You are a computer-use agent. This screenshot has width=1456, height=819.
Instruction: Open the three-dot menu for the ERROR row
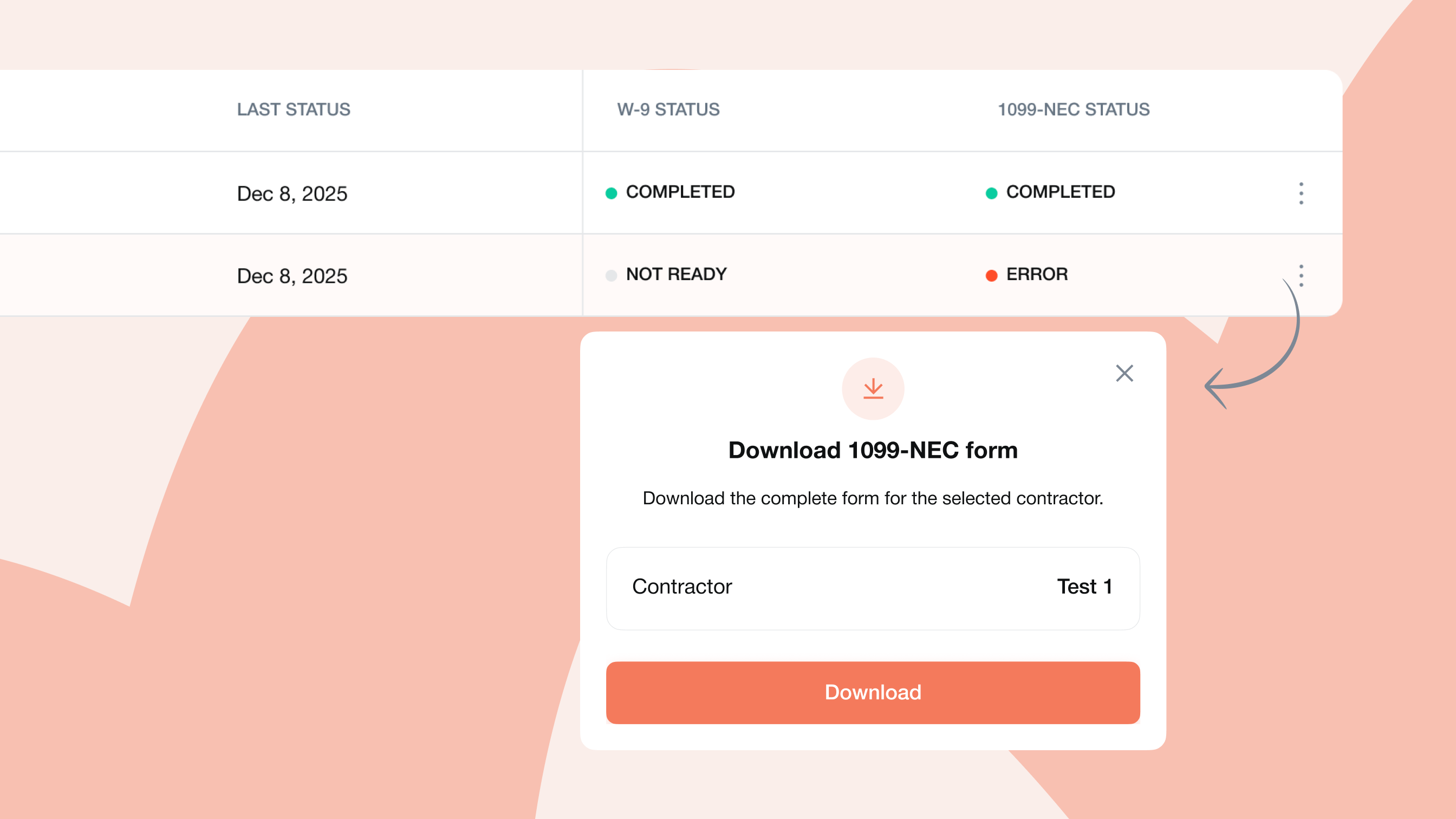pos(1301,276)
